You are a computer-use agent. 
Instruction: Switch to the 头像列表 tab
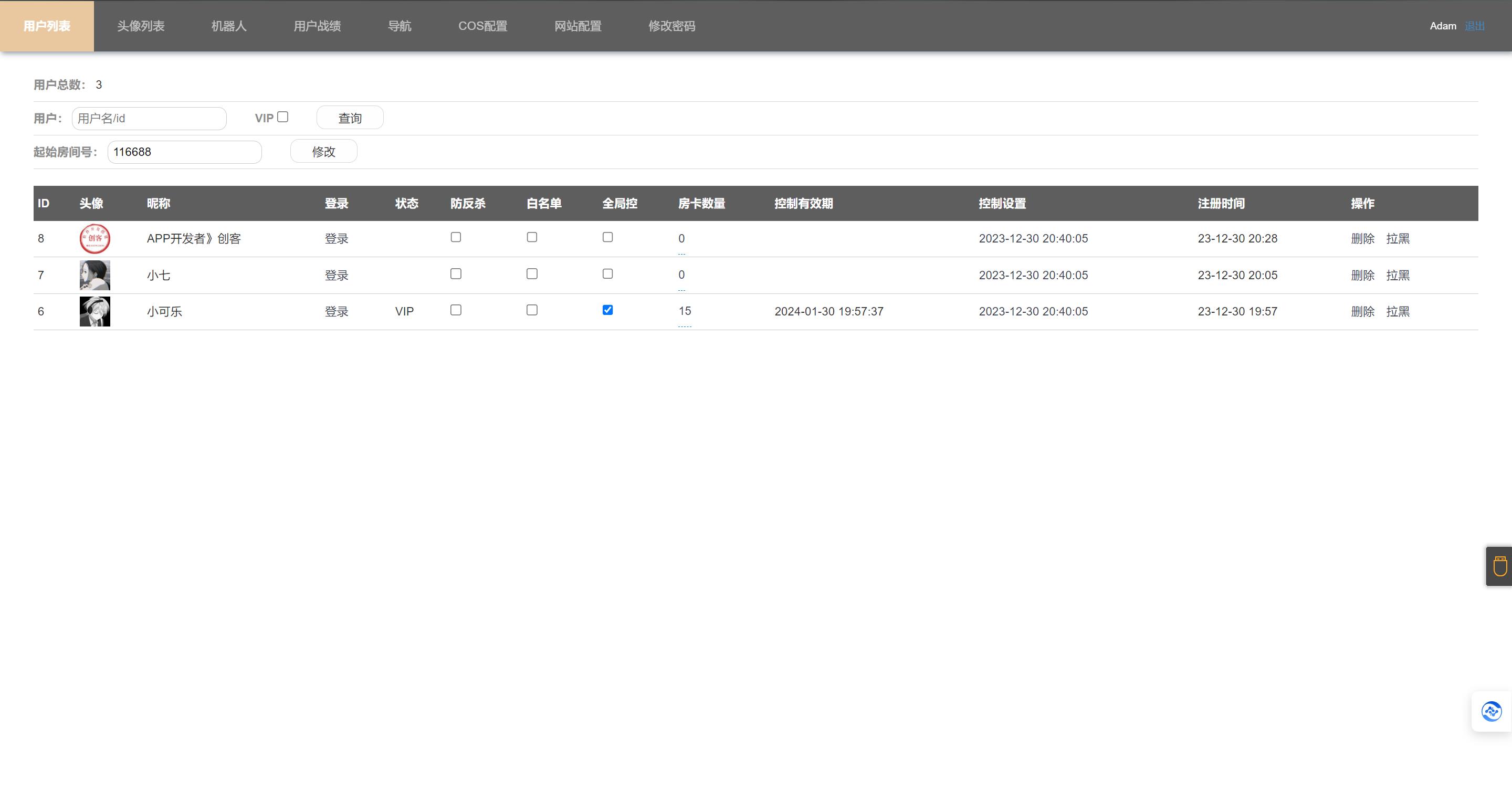pos(141,26)
